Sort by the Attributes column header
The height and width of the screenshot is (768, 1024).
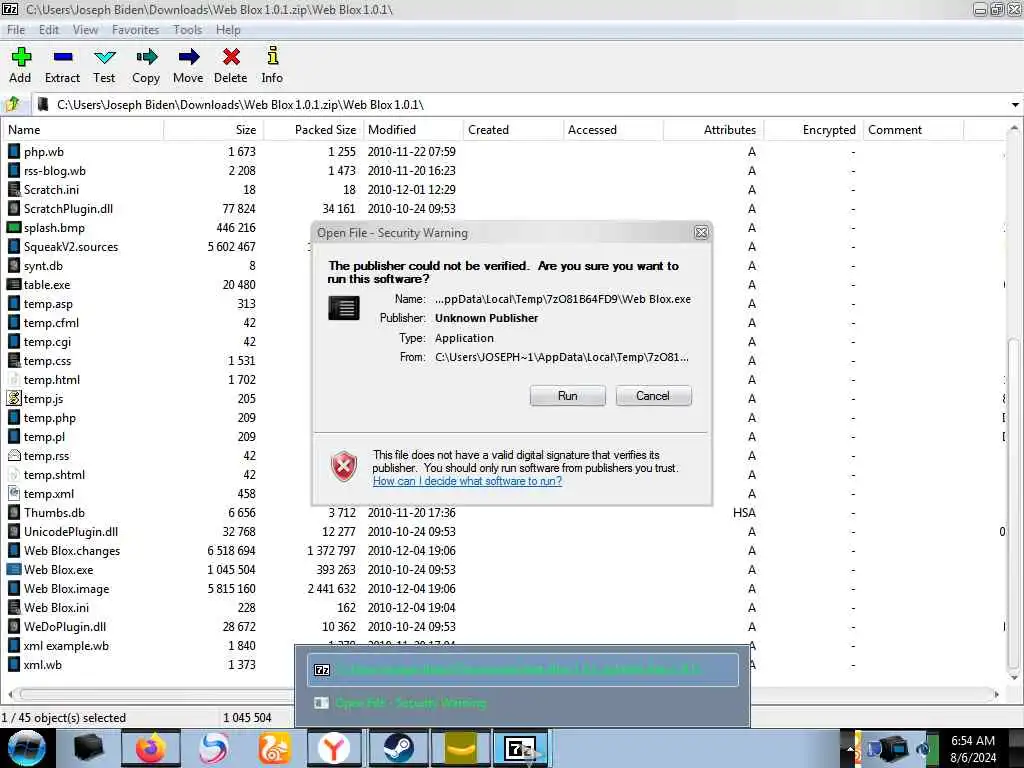pyautogui.click(x=713, y=130)
